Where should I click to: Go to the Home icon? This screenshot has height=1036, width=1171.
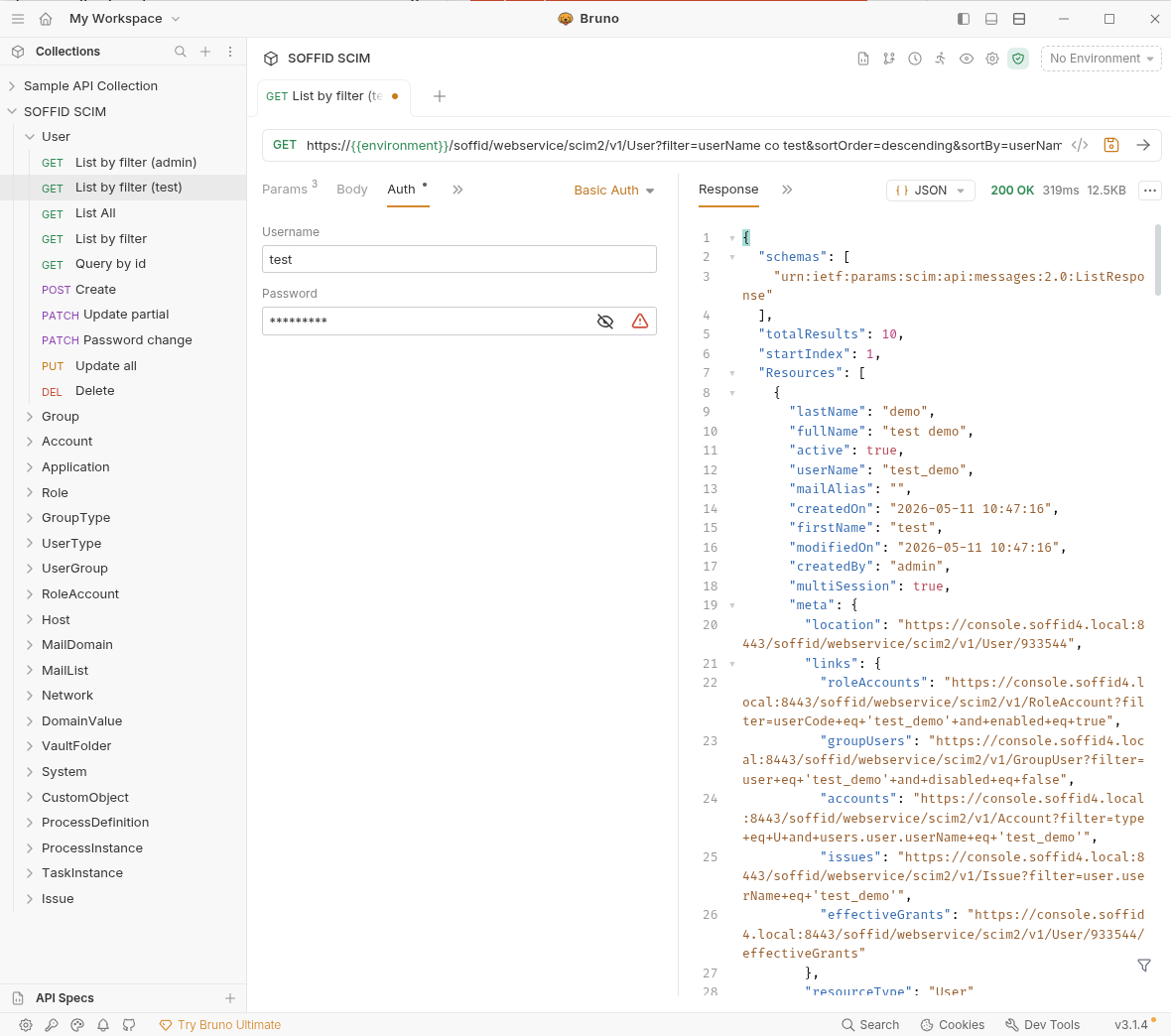tap(46, 19)
